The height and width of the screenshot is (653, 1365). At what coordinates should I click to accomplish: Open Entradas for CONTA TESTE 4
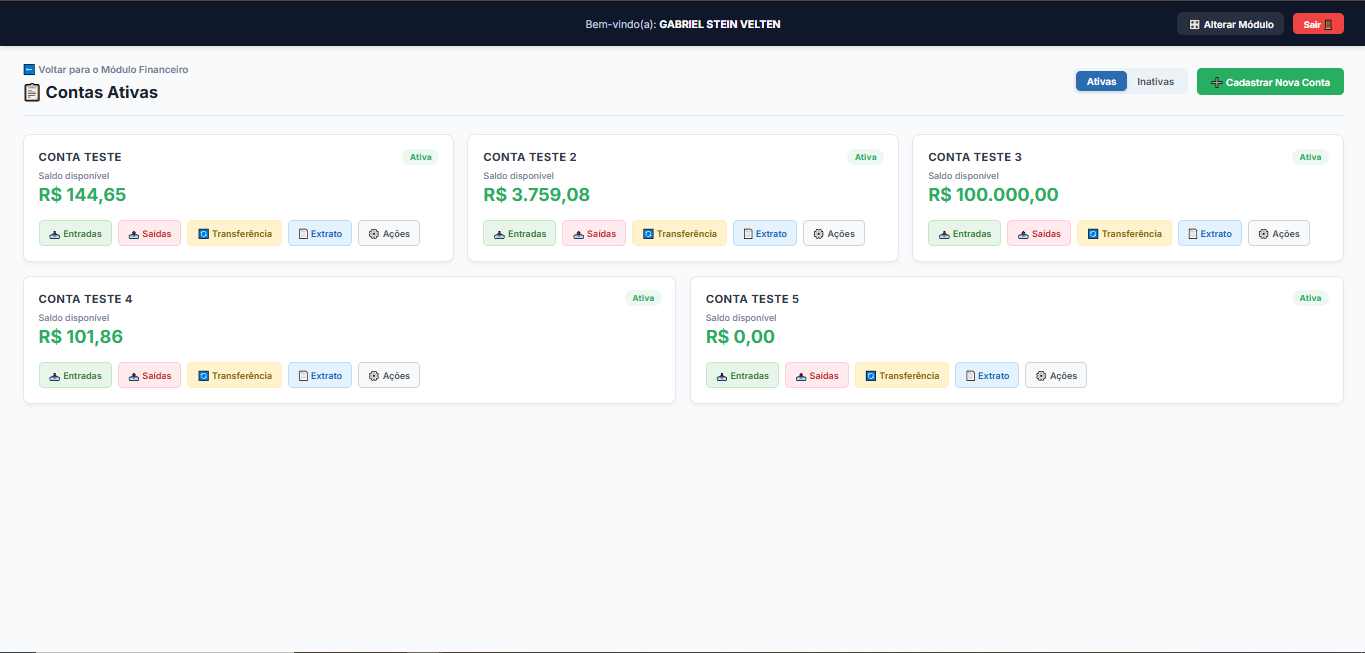point(76,375)
